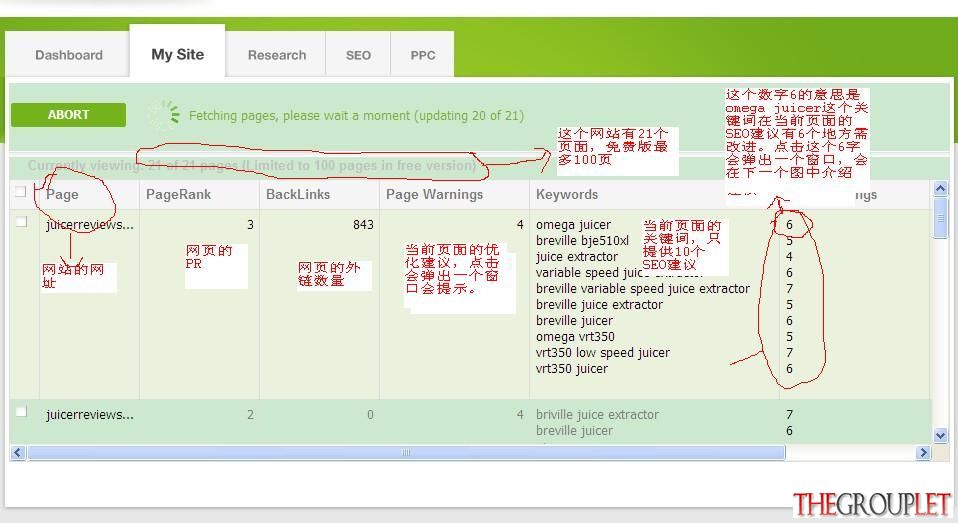Click the suggestion count 6 for omega juicer

789,225
